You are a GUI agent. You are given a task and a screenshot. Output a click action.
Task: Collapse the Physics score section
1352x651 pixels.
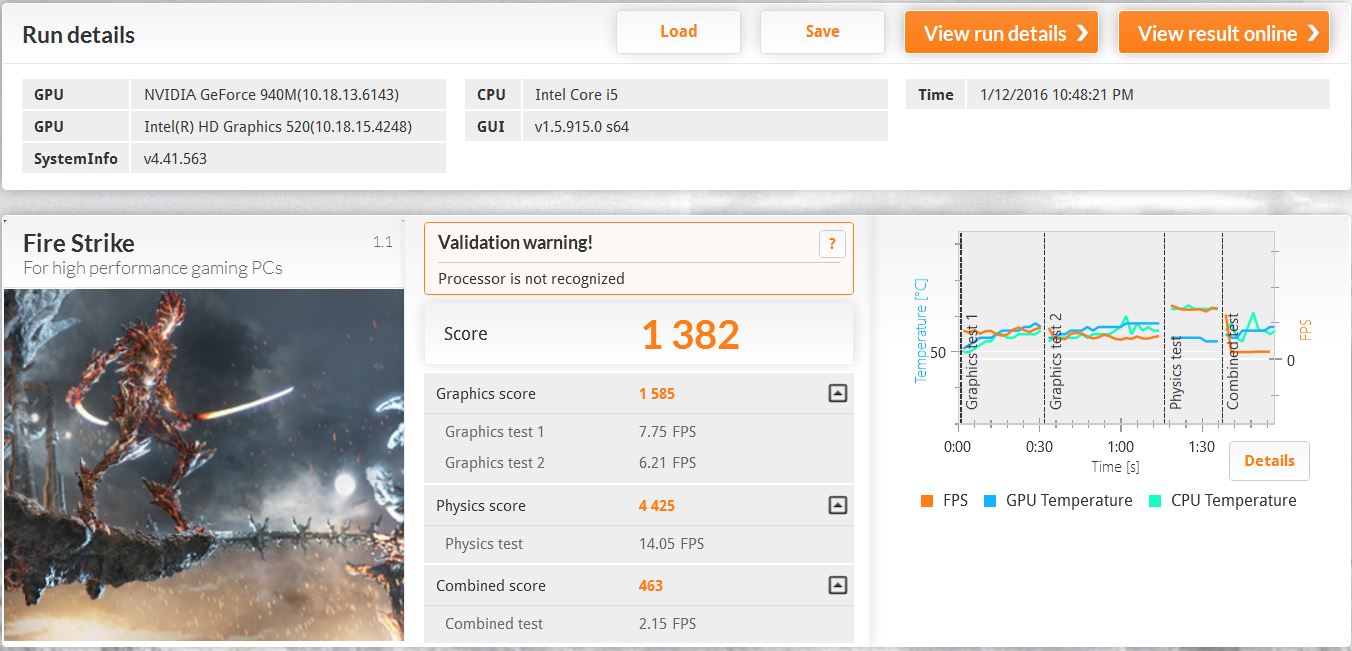[x=838, y=506]
